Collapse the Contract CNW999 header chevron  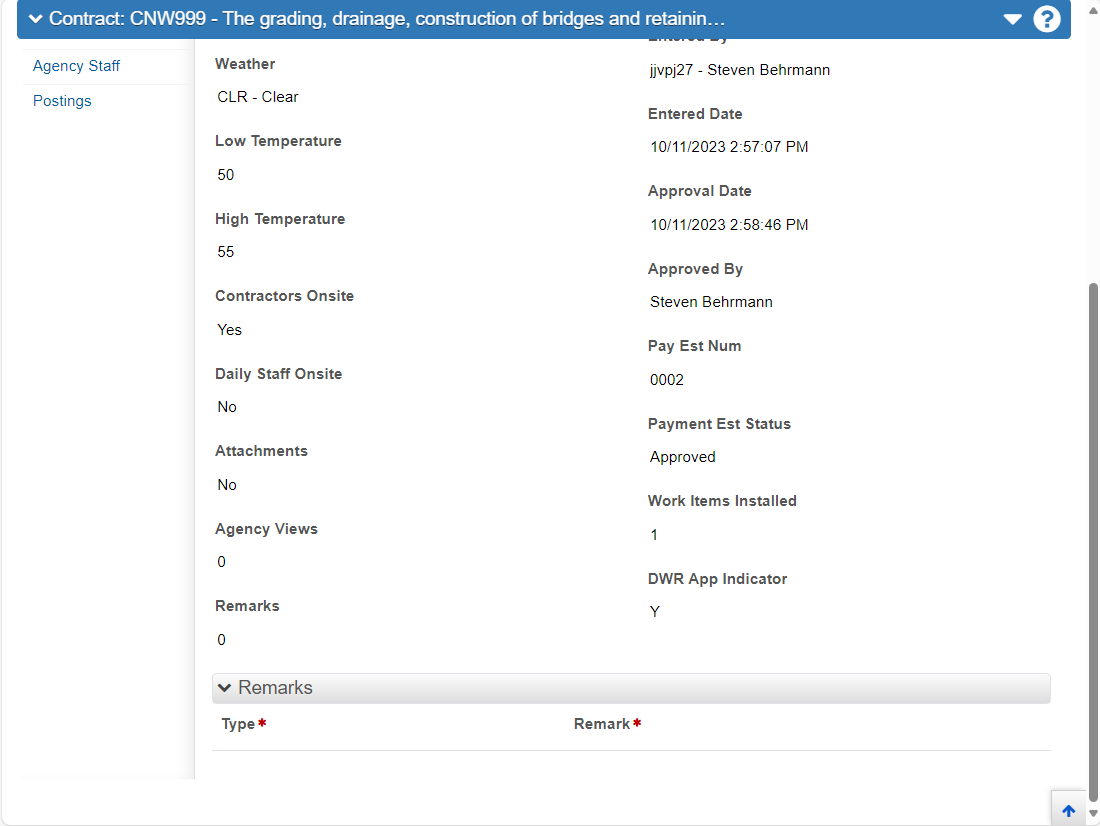tap(35, 19)
